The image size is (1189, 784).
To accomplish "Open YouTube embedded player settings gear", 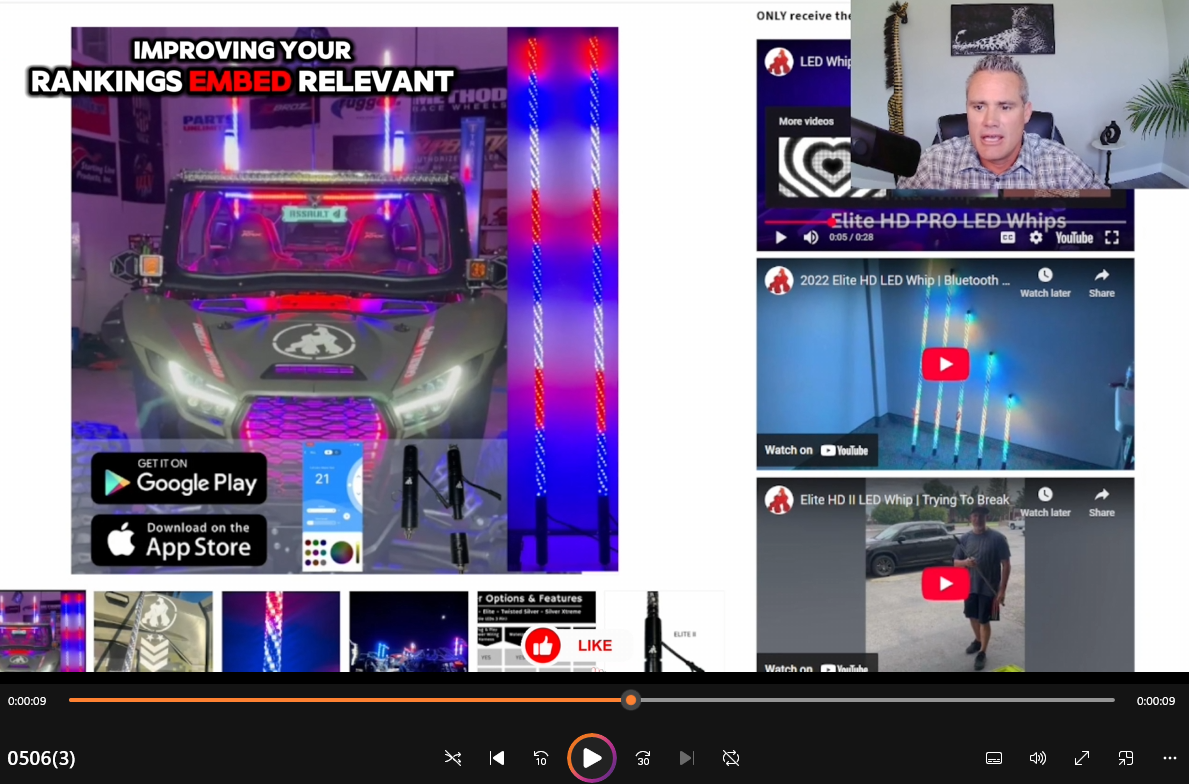I will [1036, 237].
